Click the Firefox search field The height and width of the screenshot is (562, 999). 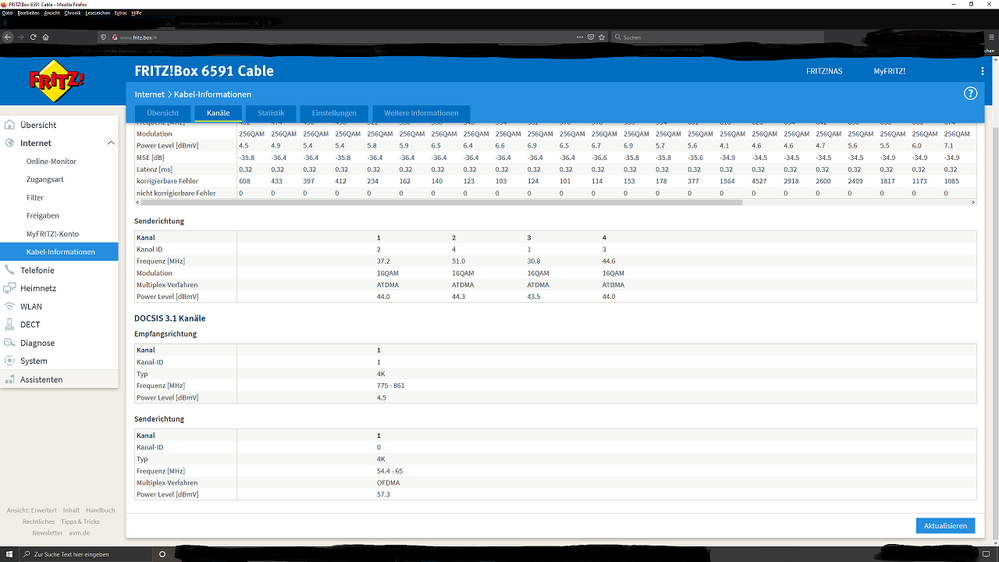718,38
